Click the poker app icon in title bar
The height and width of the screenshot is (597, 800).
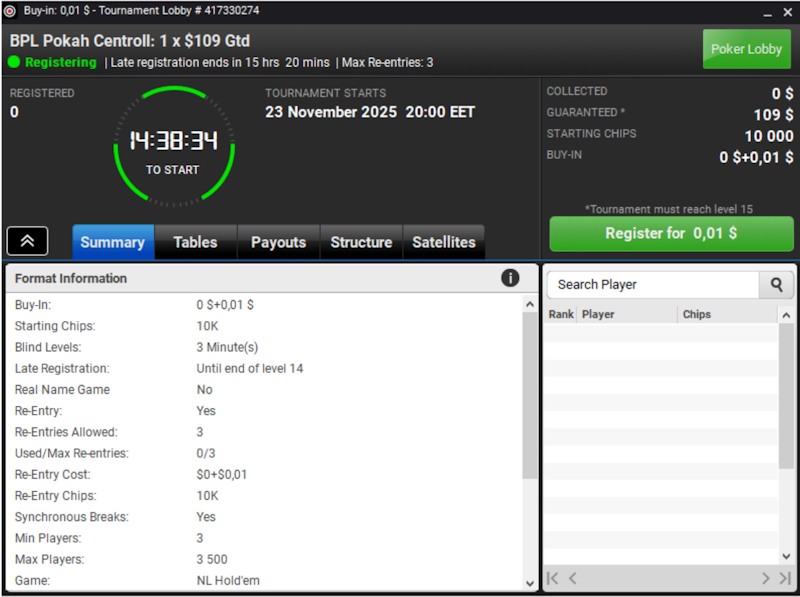10,11
